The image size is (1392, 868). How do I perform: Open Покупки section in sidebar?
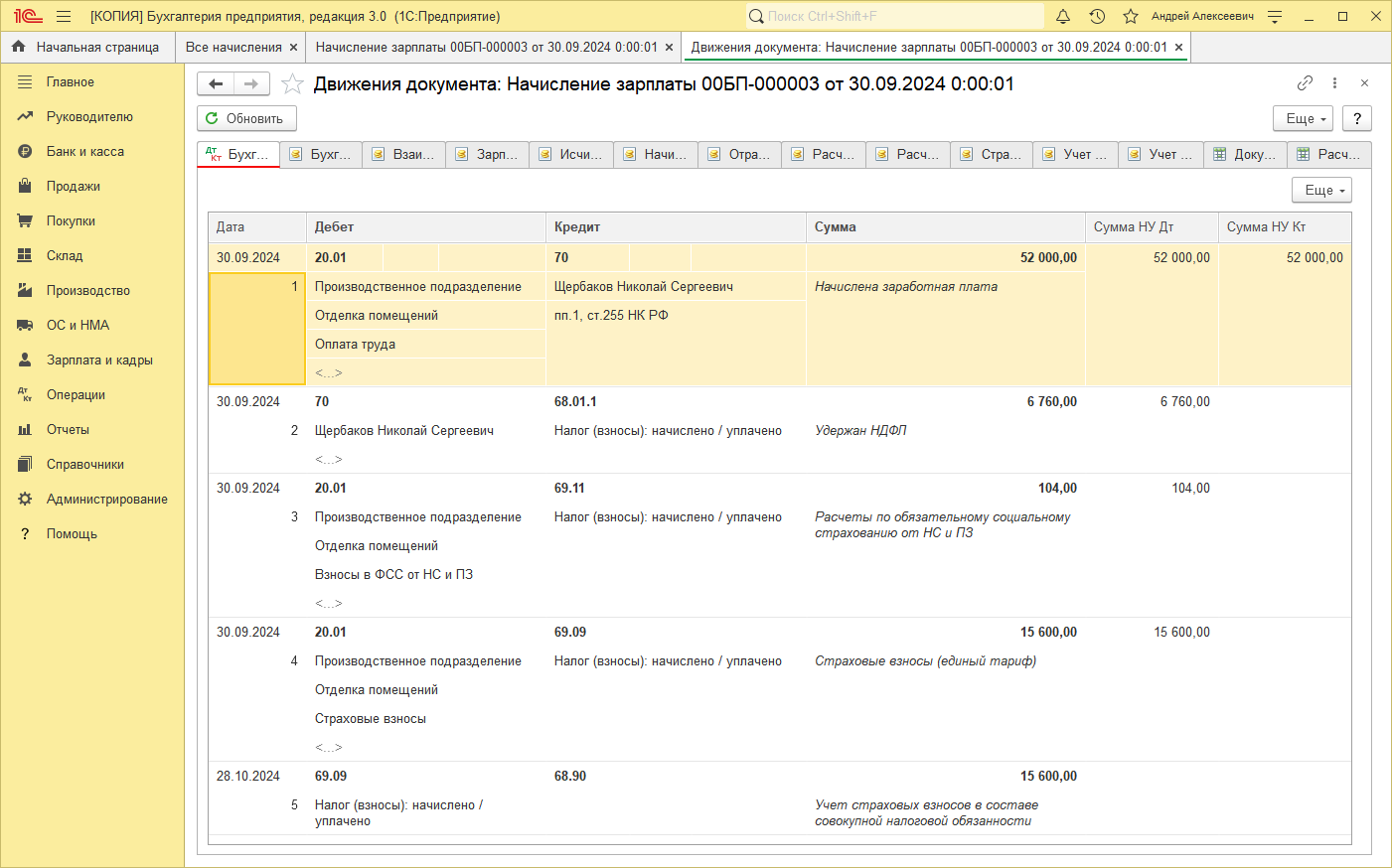pyautogui.click(x=91, y=221)
